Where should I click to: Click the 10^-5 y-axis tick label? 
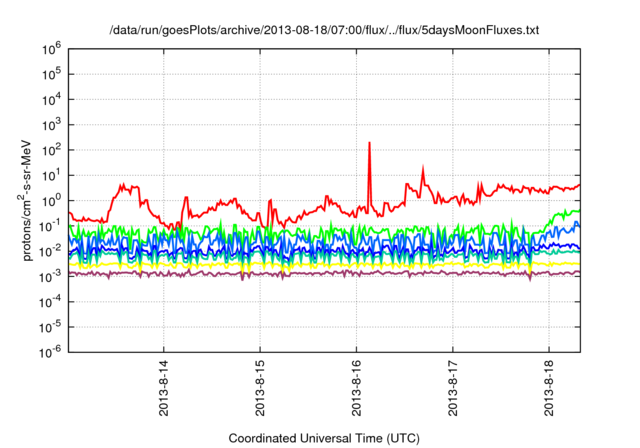click(50, 328)
